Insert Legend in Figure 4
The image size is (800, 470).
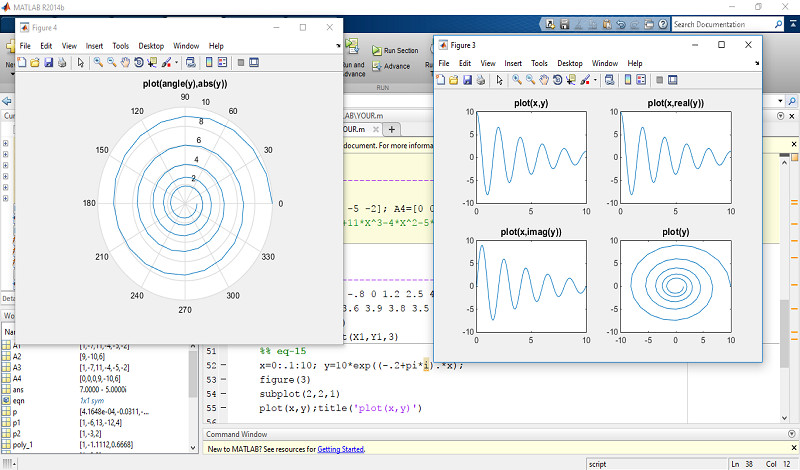click(222, 62)
